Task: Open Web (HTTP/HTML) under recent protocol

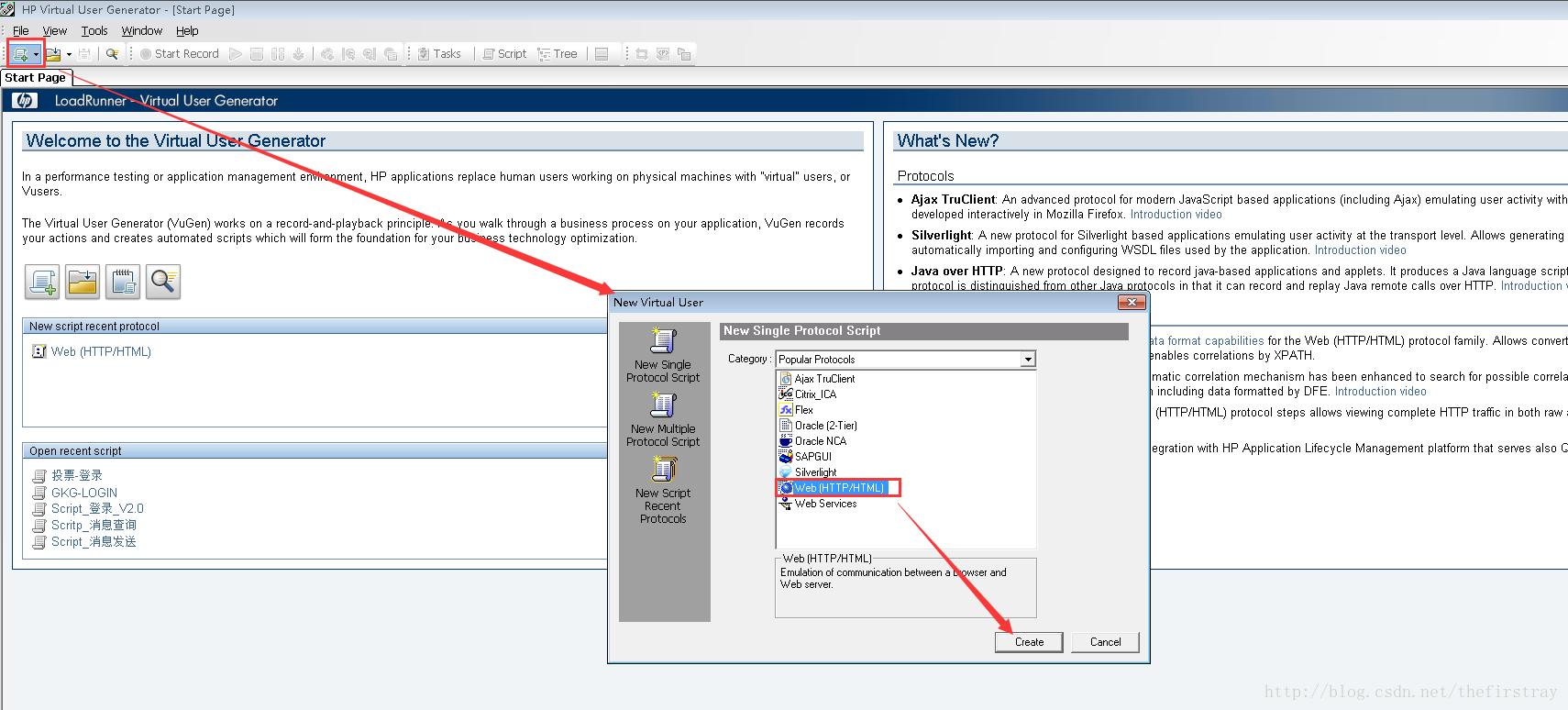Action: coord(101,351)
